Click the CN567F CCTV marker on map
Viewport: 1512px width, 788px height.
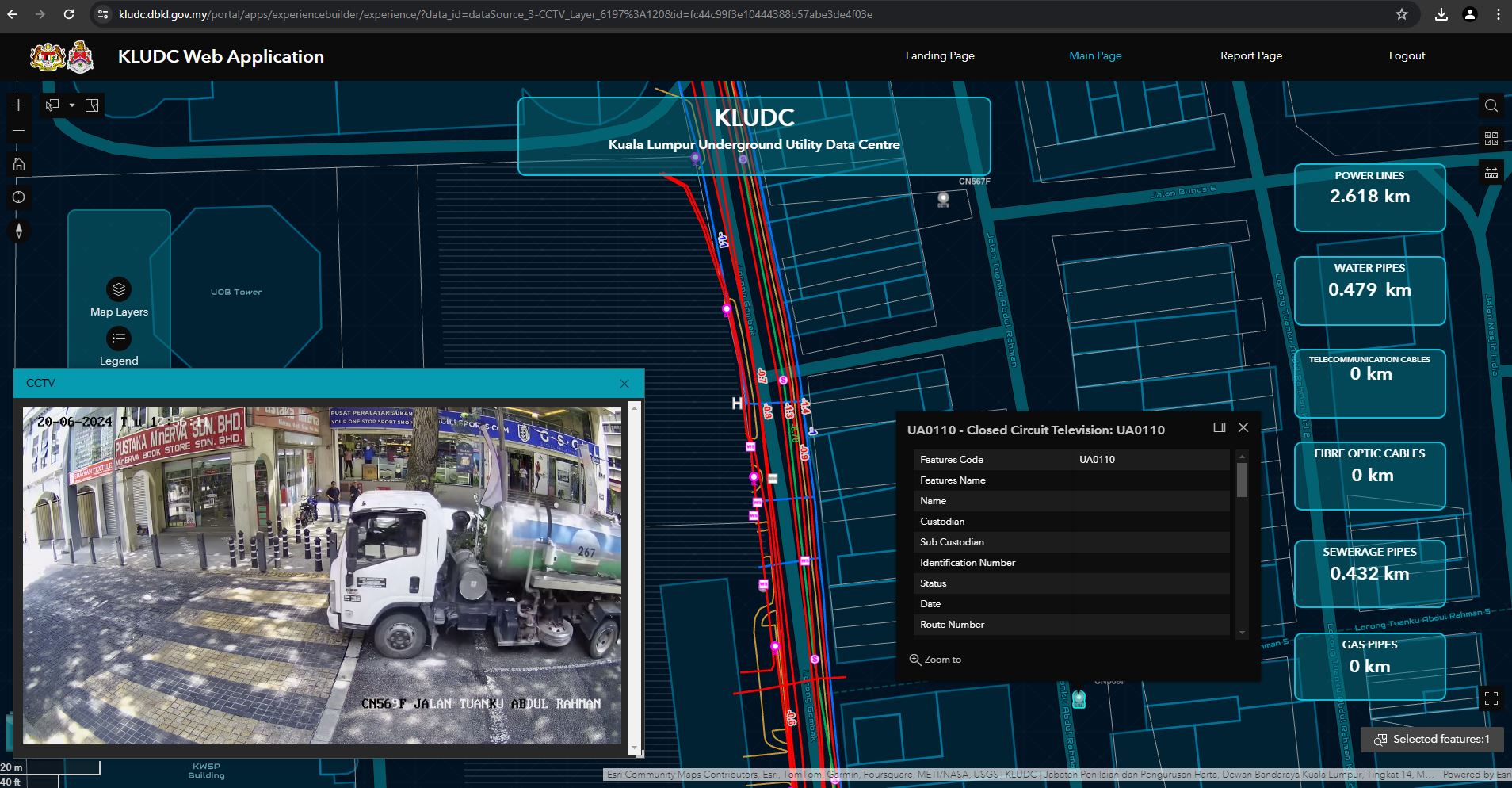click(943, 198)
